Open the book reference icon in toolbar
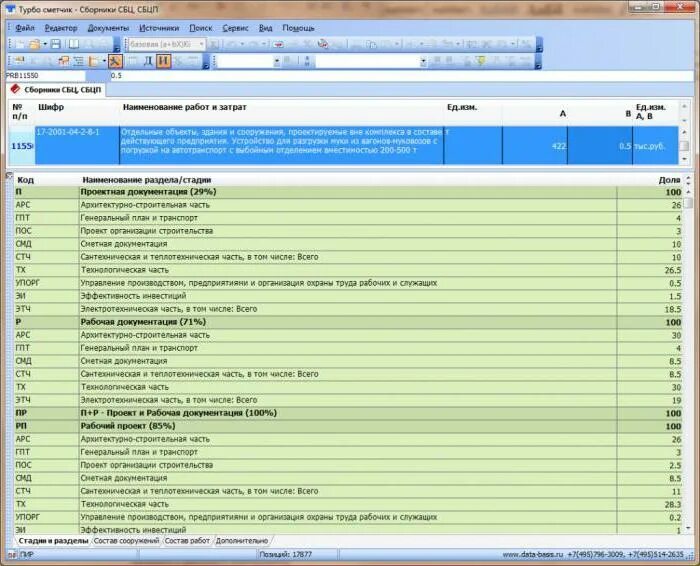The height and width of the screenshot is (566, 700). [73, 44]
